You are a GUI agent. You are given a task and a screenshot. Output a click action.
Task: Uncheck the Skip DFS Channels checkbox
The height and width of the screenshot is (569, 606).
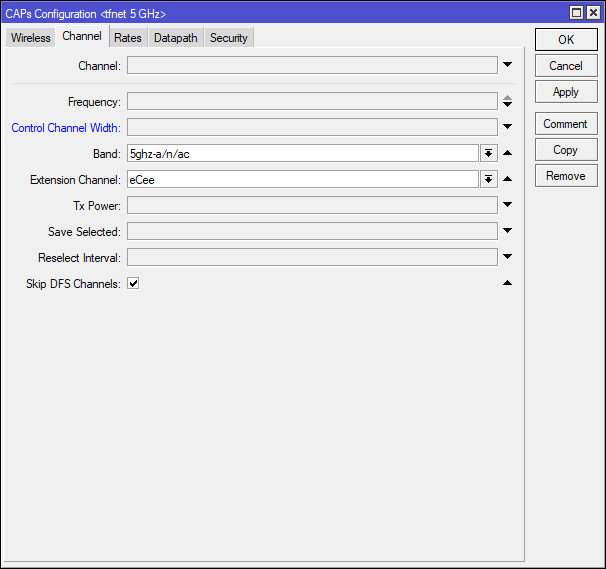pos(133,283)
